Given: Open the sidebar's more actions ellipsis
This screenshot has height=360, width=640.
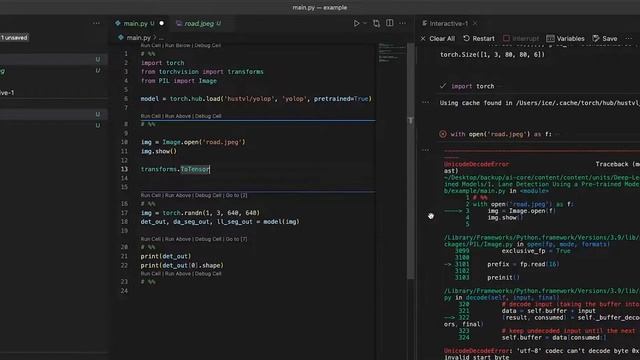Looking at the screenshot, I should [x=96, y=23].
